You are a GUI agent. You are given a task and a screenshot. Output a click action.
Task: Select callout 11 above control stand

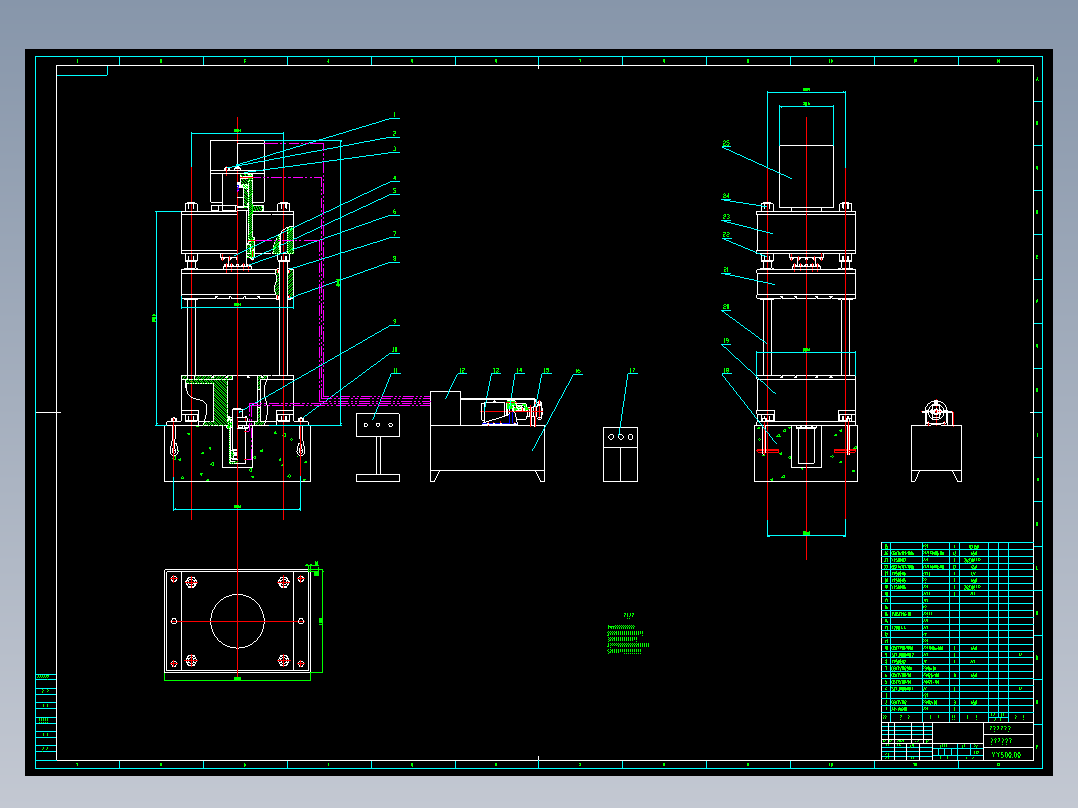coord(395,371)
